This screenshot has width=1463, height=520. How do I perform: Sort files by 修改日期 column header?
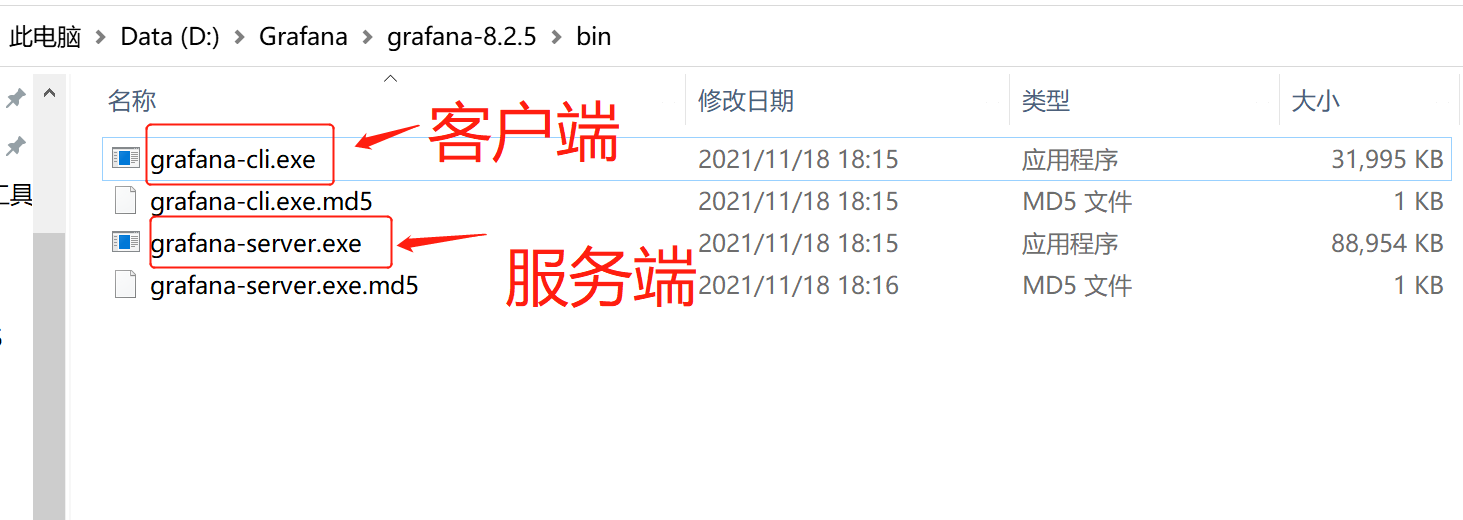click(x=746, y=100)
